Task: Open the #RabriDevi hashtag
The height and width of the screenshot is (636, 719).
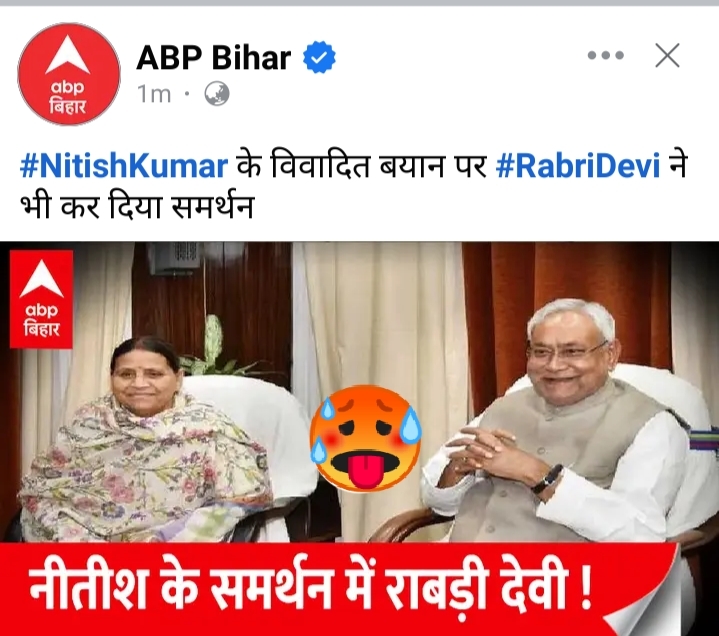Action: (578, 166)
